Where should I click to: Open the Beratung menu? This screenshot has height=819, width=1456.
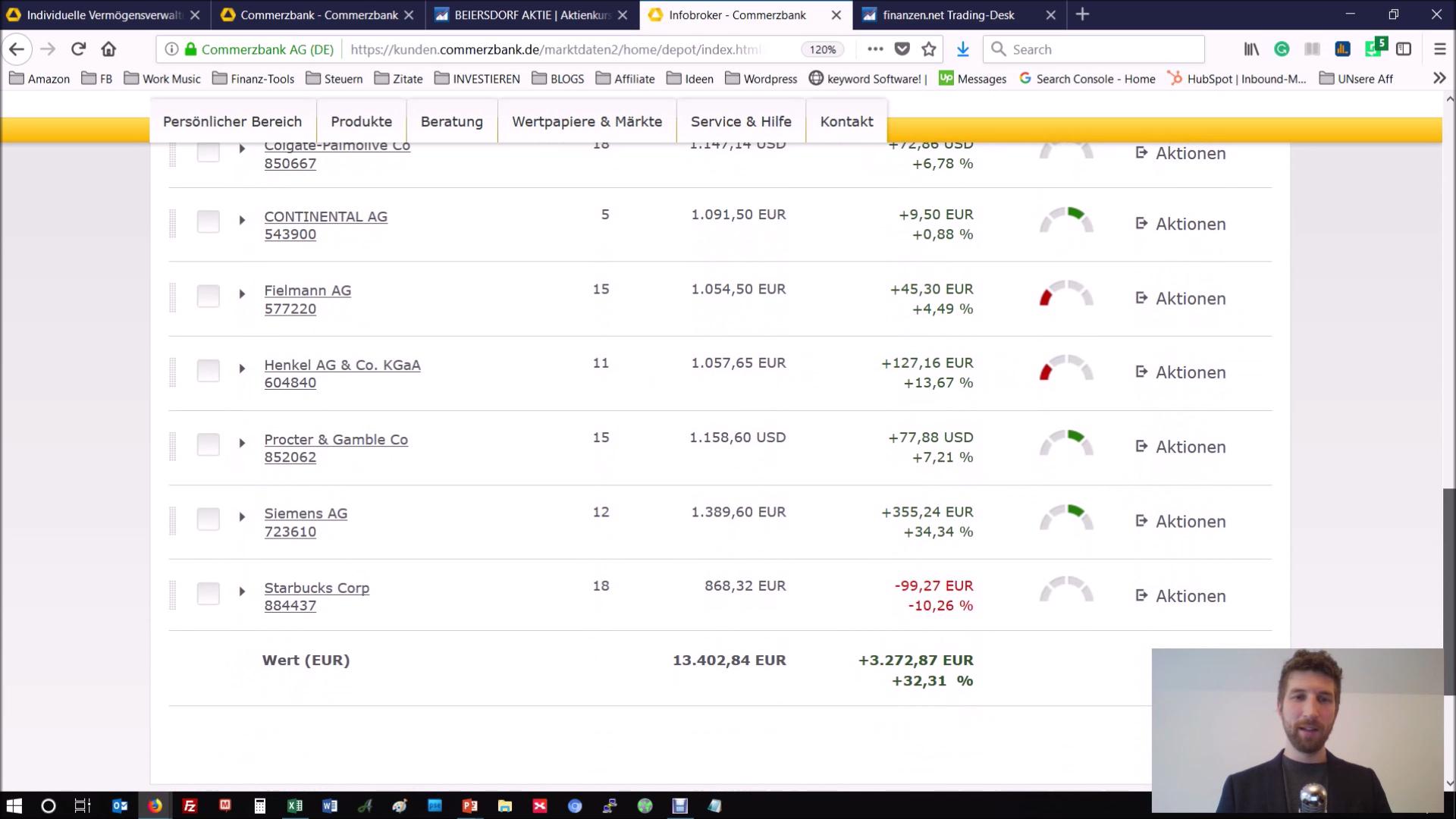pyautogui.click(x=452, y=121)
